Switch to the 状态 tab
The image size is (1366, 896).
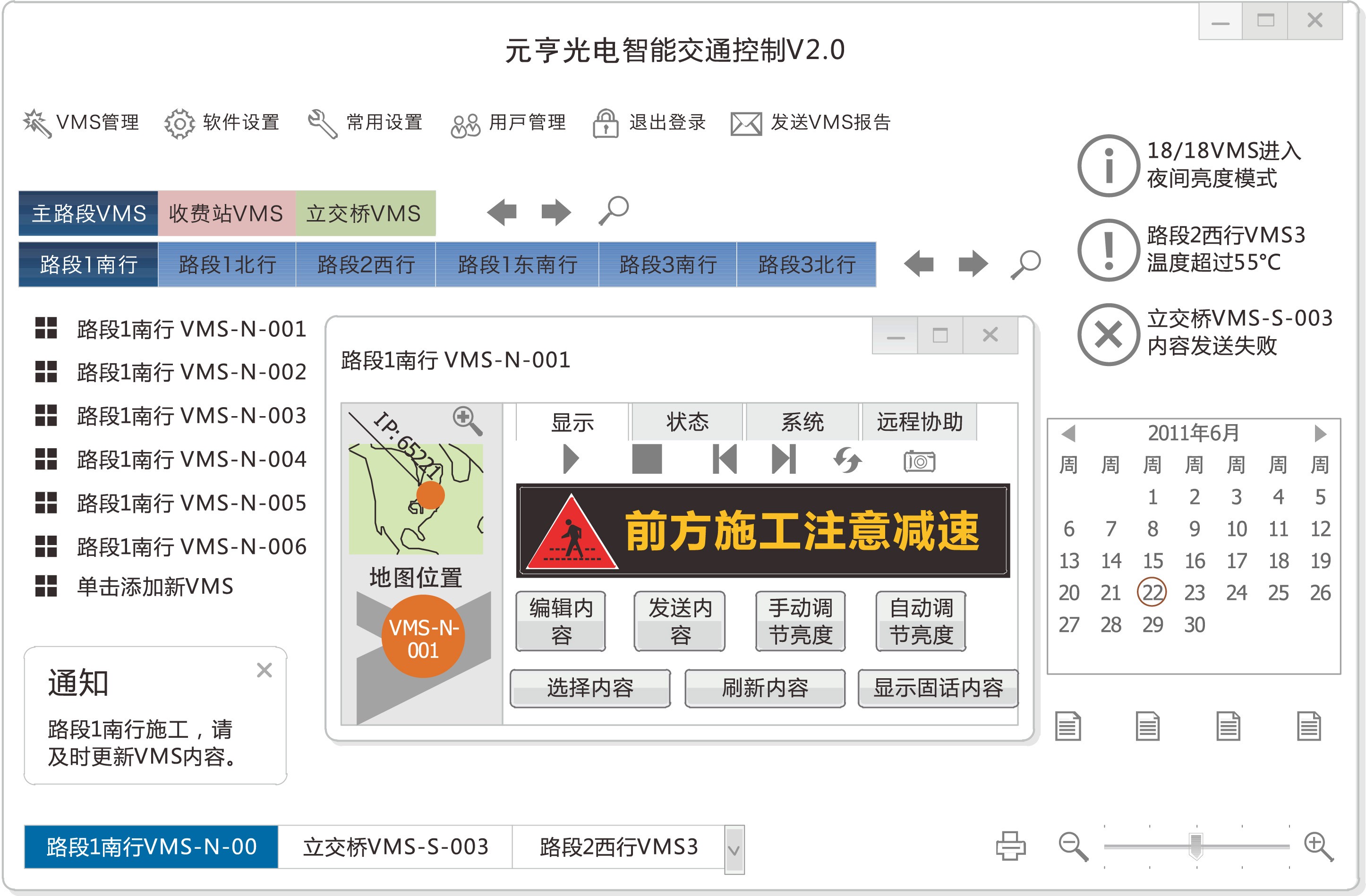tap(687, 422)
